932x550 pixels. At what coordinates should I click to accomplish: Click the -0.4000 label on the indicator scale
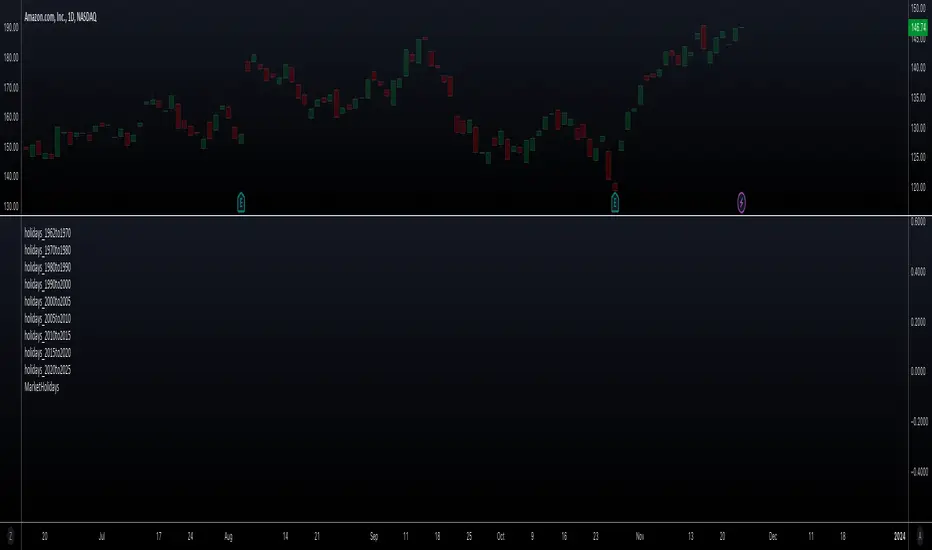click(x=919, y=472)
